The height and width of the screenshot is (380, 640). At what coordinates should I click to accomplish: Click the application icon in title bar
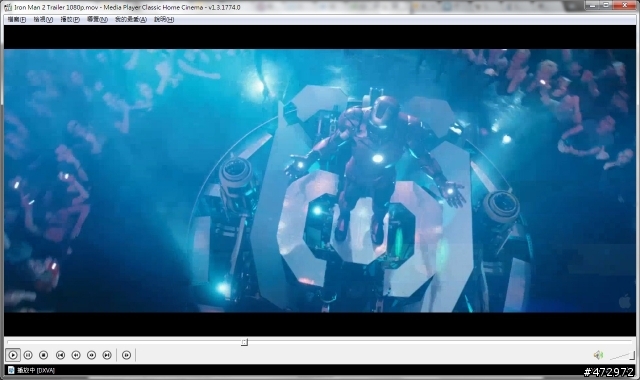tap(8, 7)
